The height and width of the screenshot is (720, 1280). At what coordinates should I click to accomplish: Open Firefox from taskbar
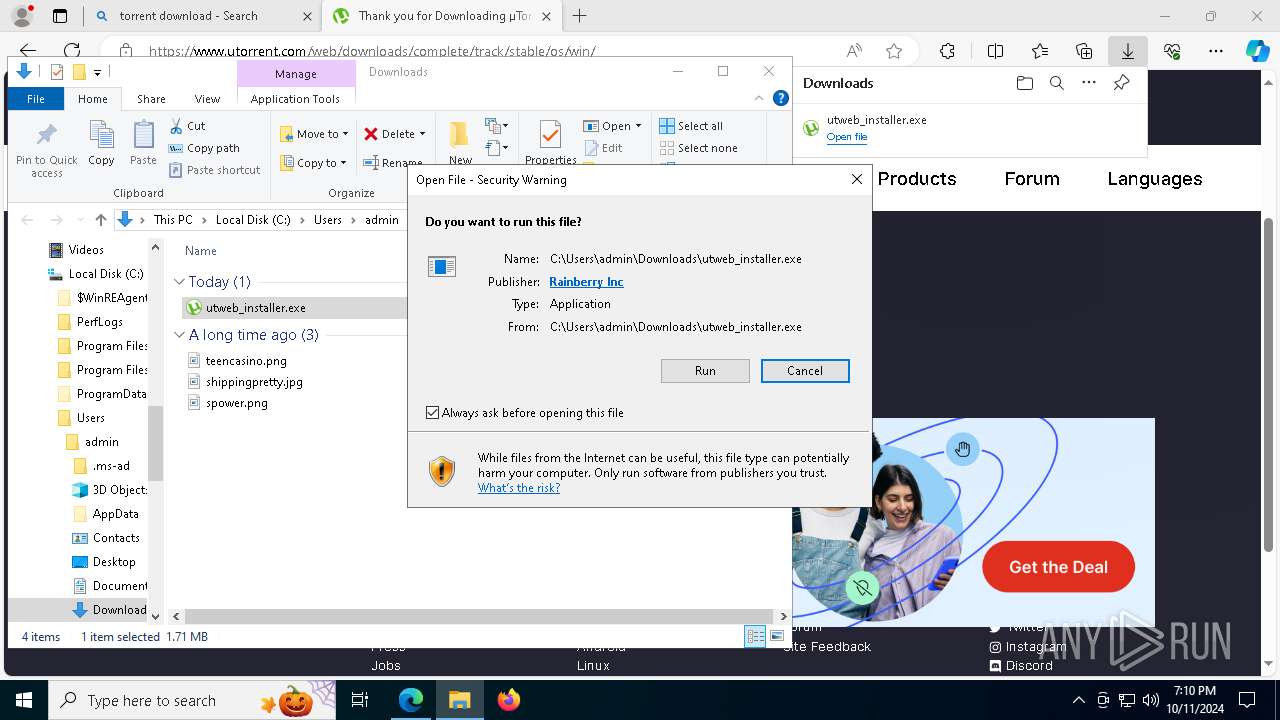pyautogui.click(x=509, y=700)
